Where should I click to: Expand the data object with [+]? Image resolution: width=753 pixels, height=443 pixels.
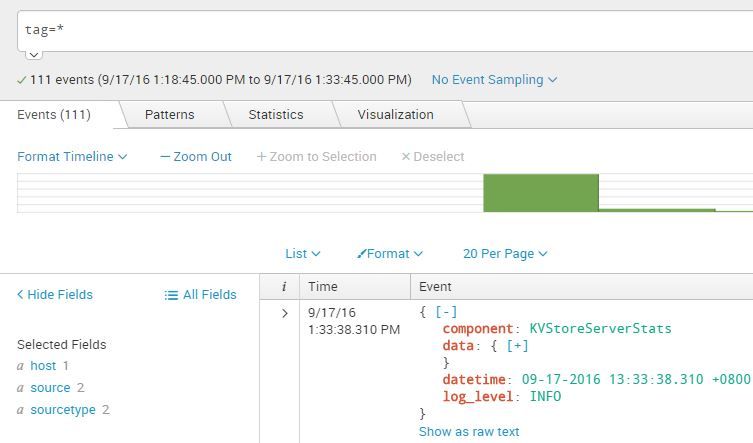tap(517, 345)
